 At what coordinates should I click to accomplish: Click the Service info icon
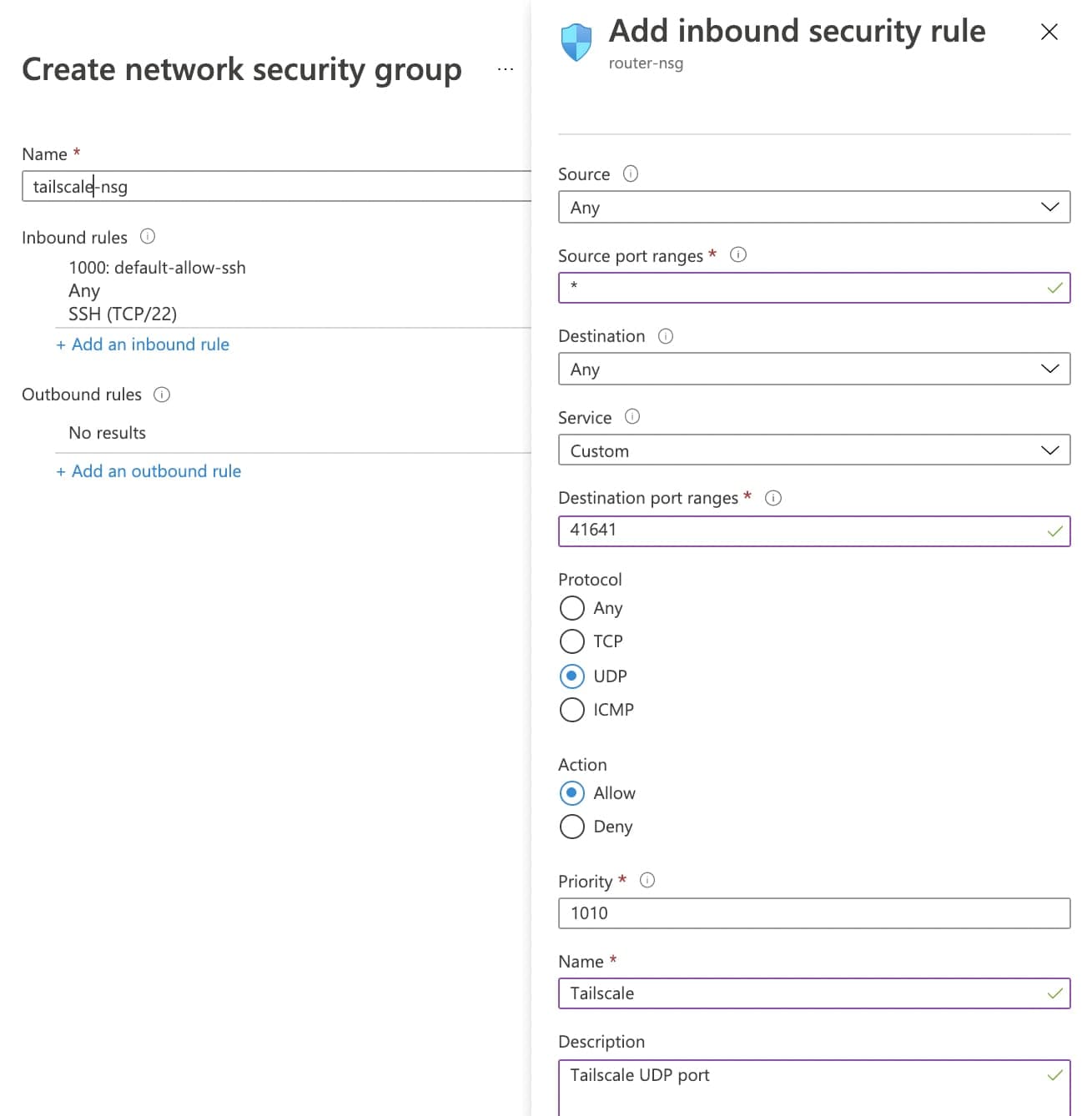click(x=633, y=417)
